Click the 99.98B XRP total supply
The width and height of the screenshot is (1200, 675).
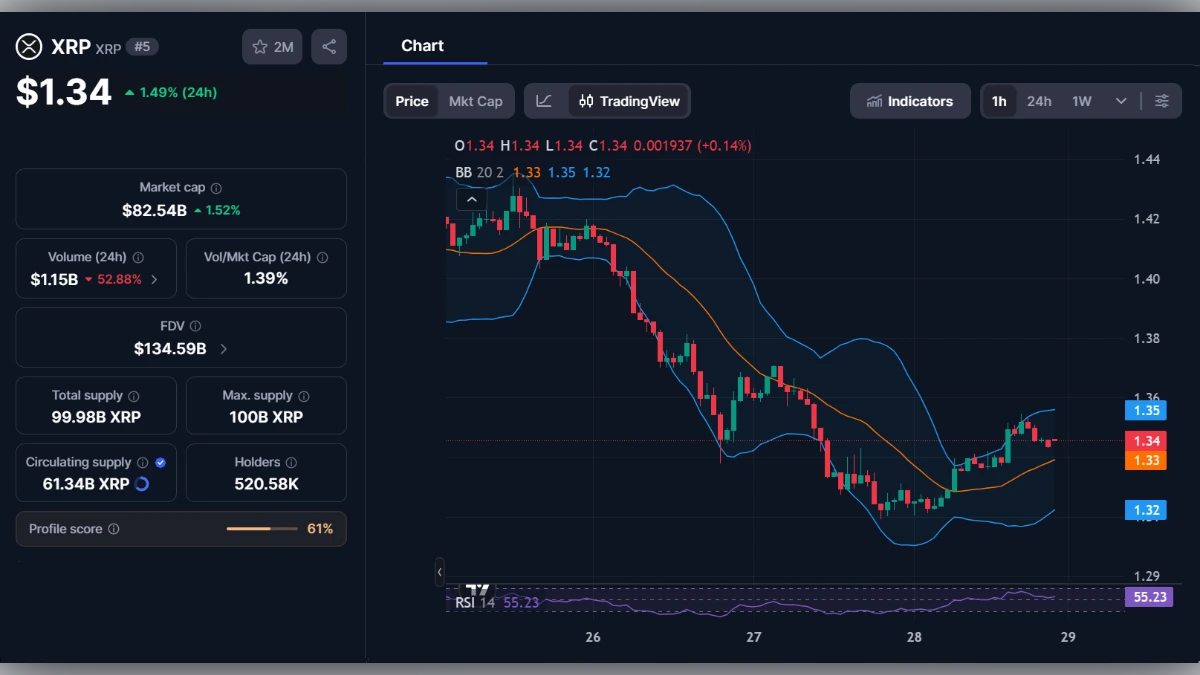click(96, 417)
